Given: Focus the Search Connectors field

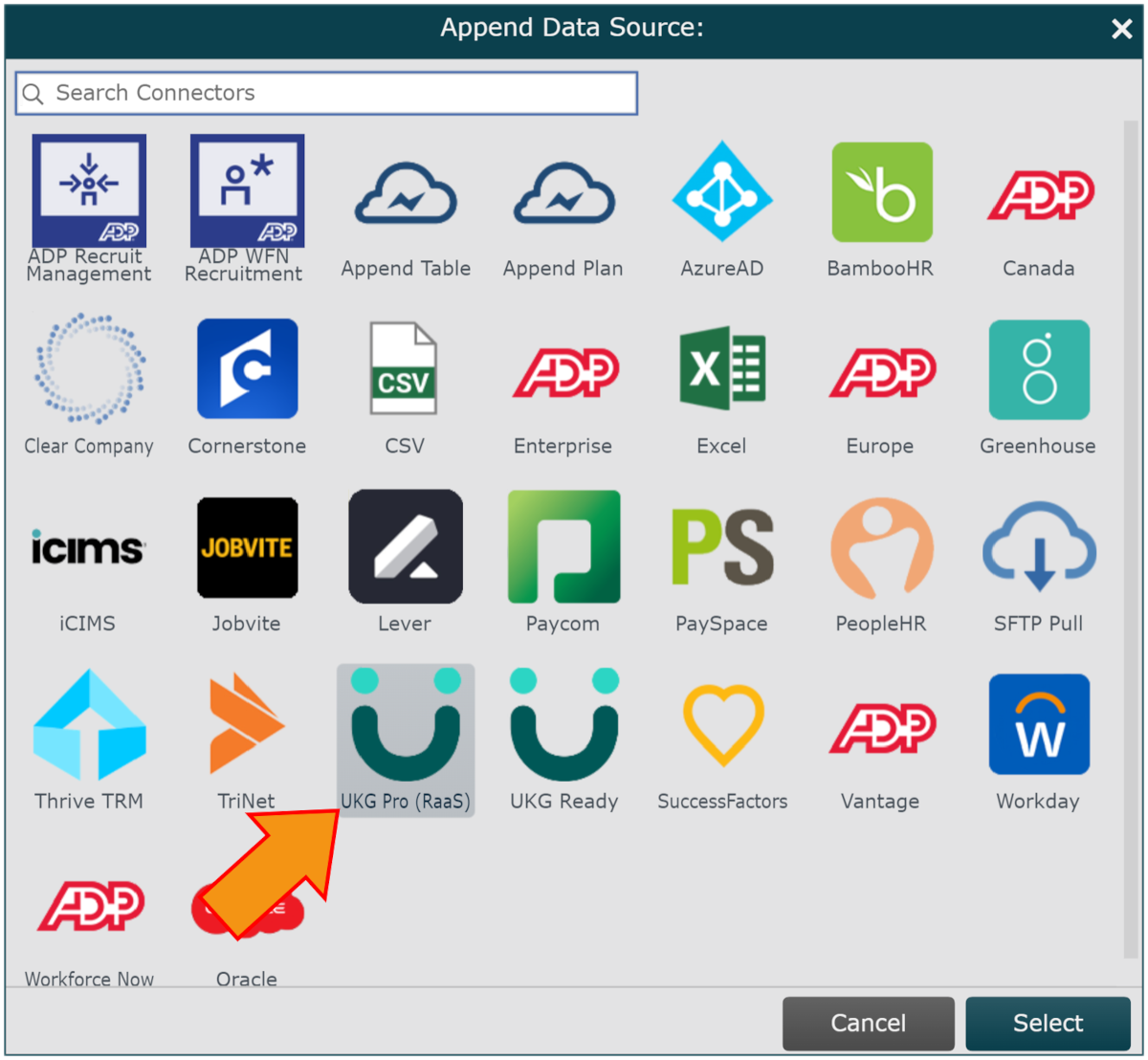Looking at the screenshot, I should 326,93.
